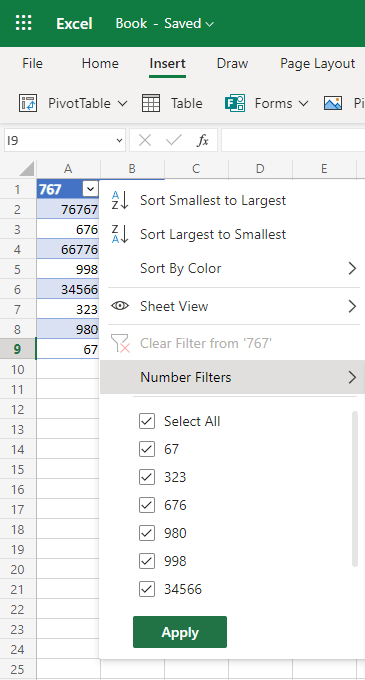Click the fx insert function icon
This screenshot has height=680, width=365.
pyautogui.click(x=203, y=140)
